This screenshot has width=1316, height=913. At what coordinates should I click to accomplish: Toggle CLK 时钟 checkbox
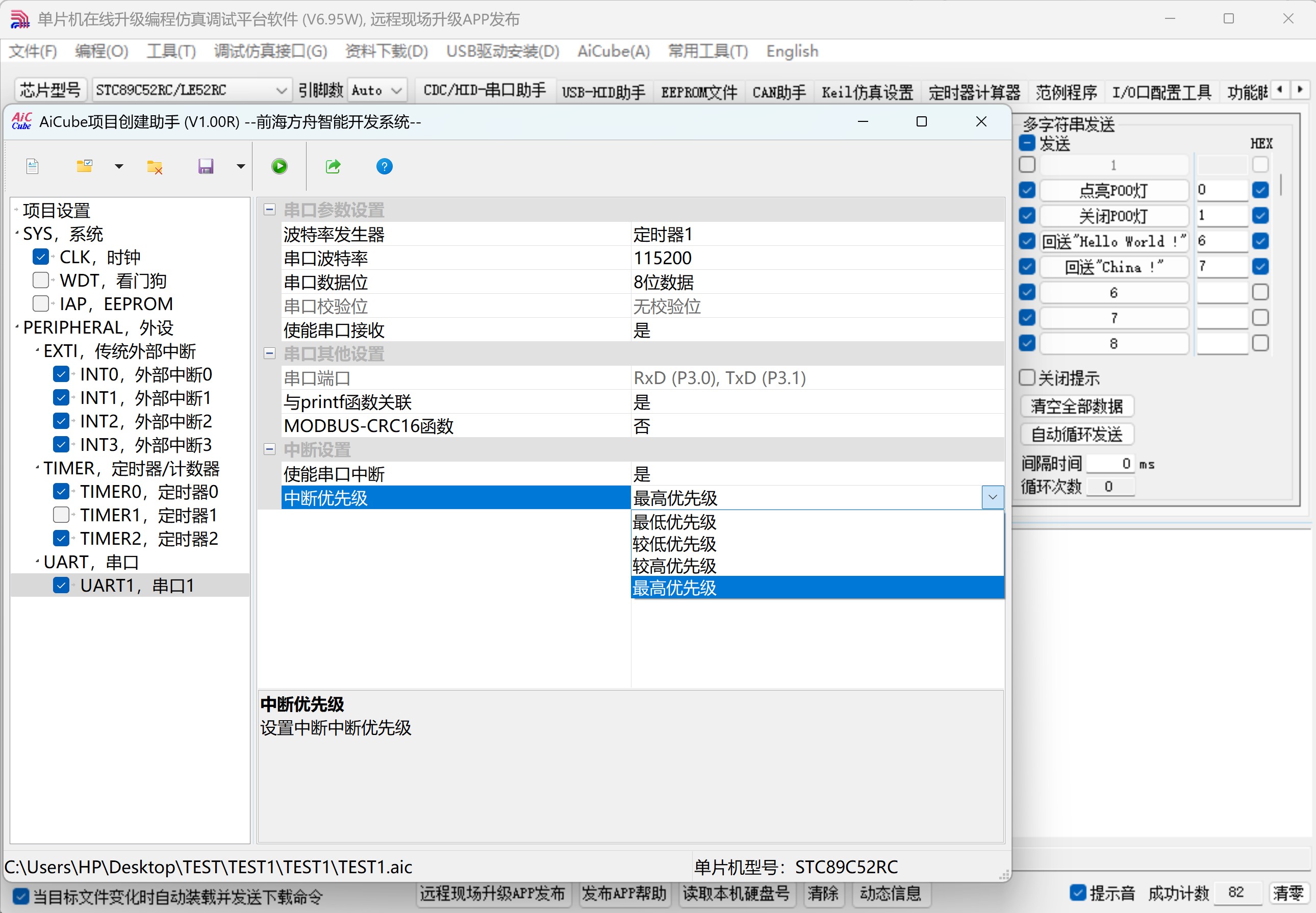41,257
